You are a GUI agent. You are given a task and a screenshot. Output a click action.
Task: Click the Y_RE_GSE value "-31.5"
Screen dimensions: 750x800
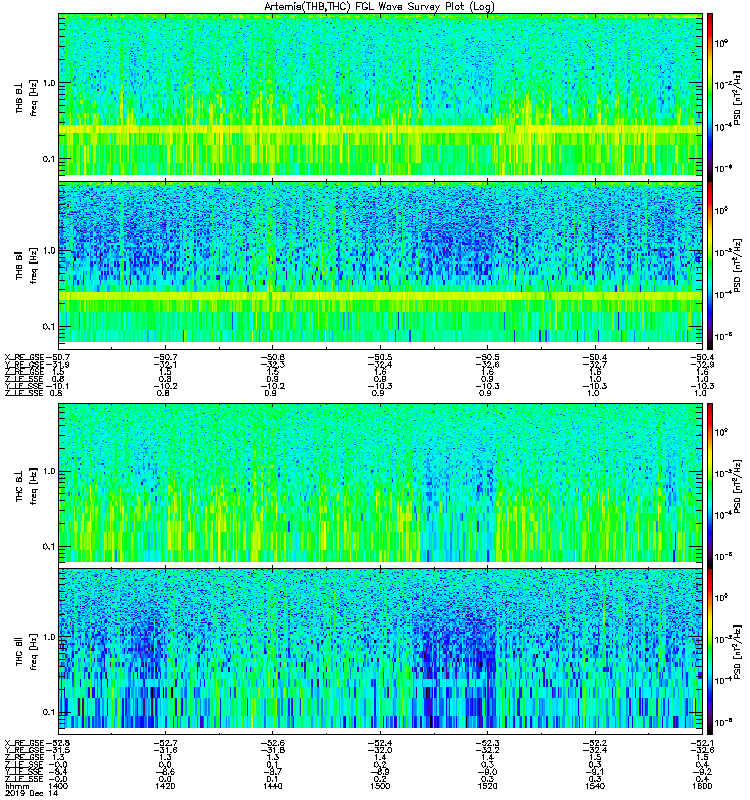(x=58, y=750)
